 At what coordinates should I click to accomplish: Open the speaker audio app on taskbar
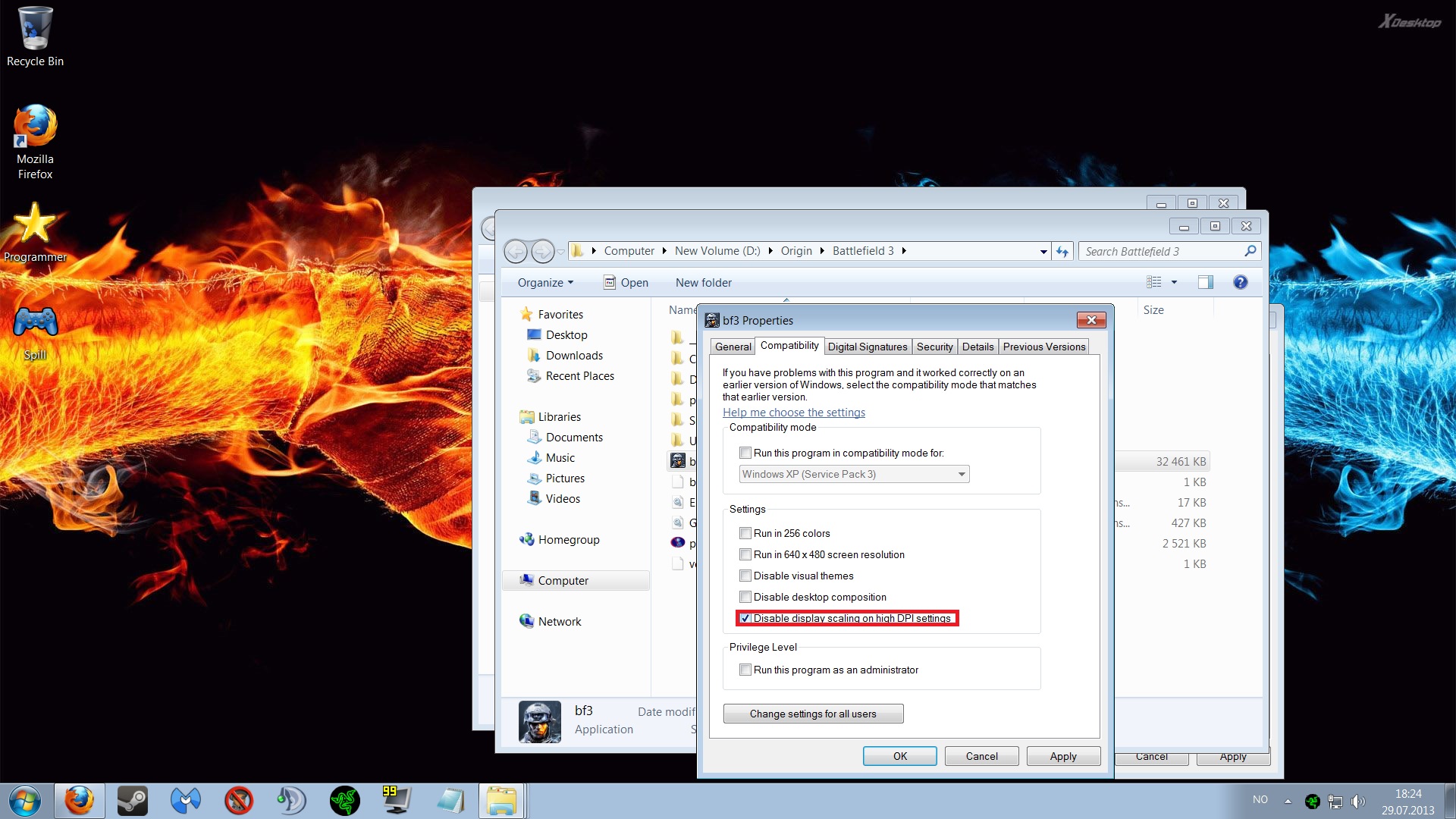tap(291, 801)
